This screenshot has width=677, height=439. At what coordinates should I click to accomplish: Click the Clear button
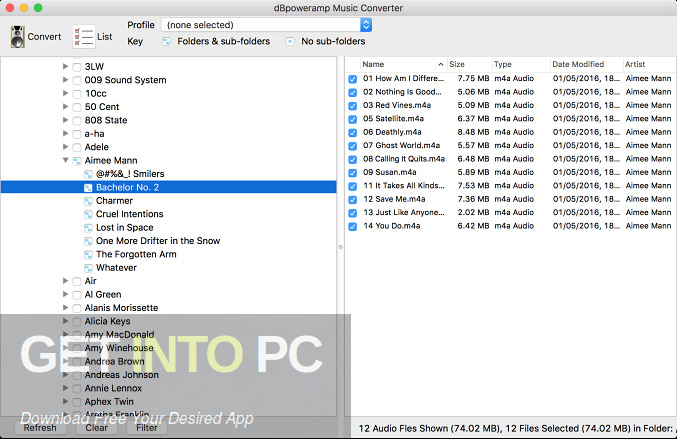(96, 428)
